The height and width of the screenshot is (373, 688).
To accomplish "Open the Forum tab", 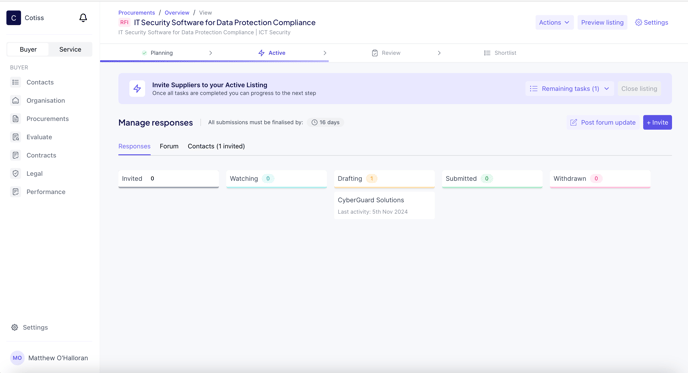I will [x=169, y=146].
